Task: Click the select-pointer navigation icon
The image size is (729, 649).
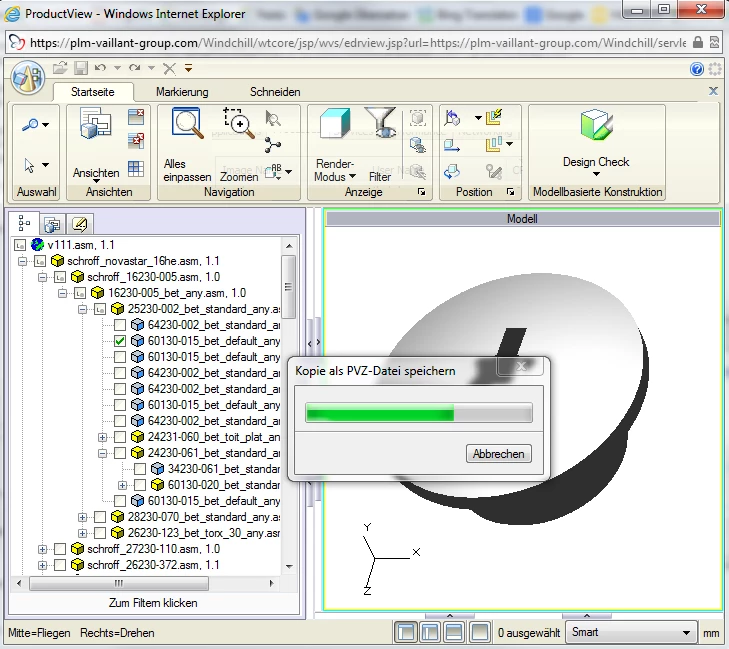Action: 273,119
